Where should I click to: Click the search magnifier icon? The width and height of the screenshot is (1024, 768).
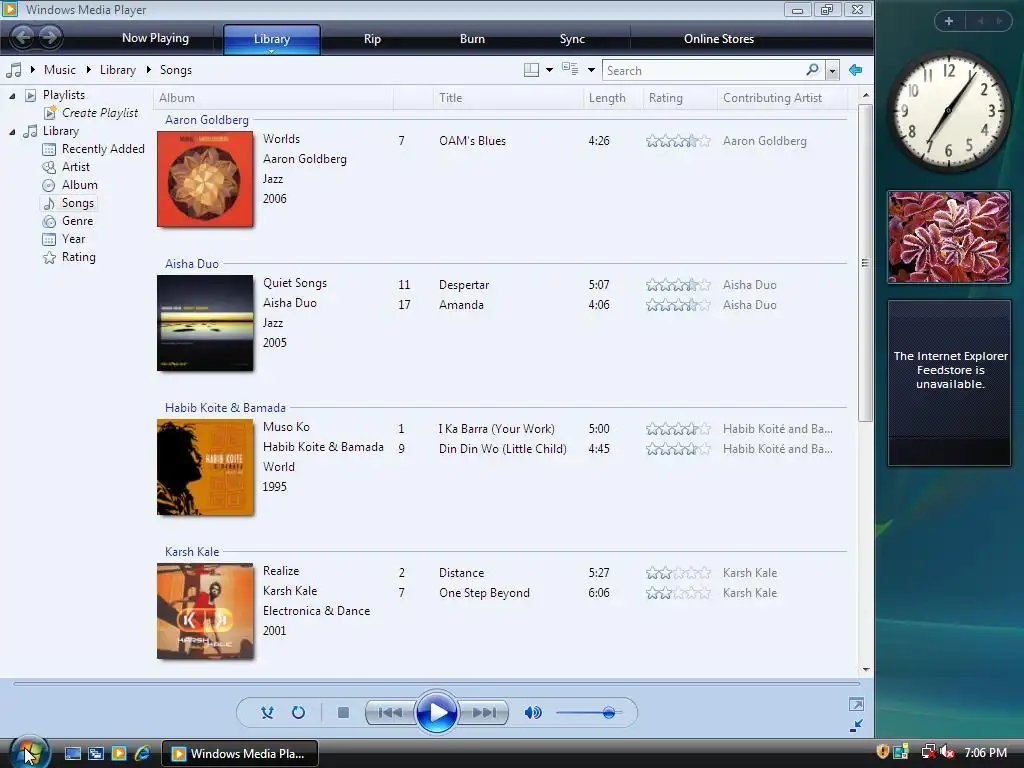[x=812, y=69]
